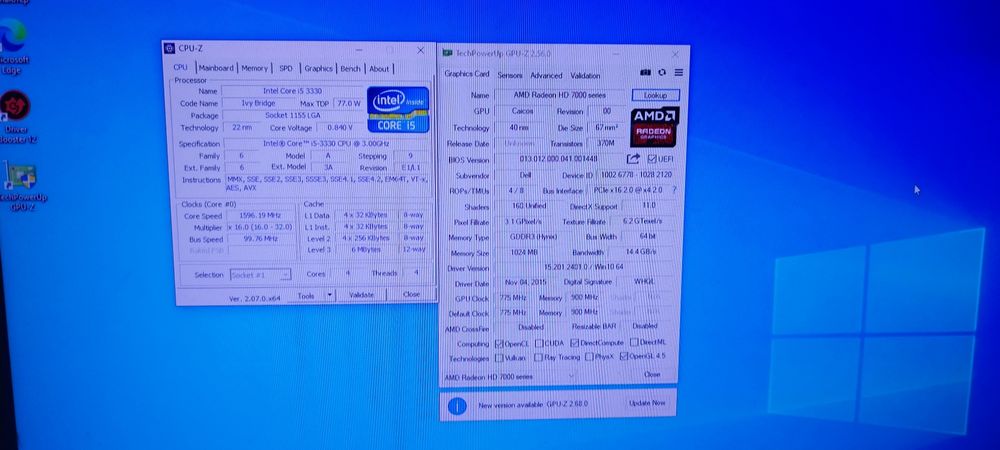The width and height of the screenshot is (1000, 450).
Task: Click the Update Now button
Action: point(647,403)
